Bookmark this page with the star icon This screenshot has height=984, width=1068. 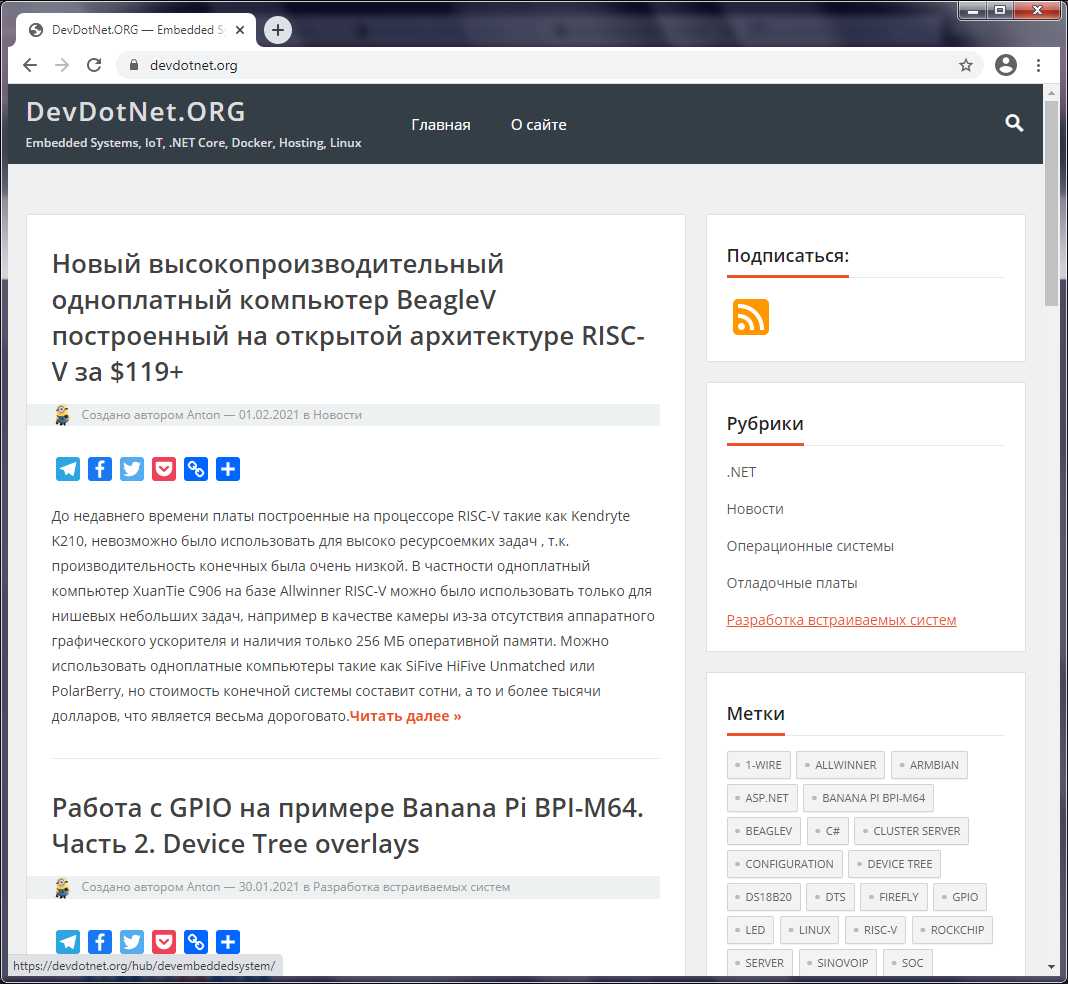click(x=966, y=65)
